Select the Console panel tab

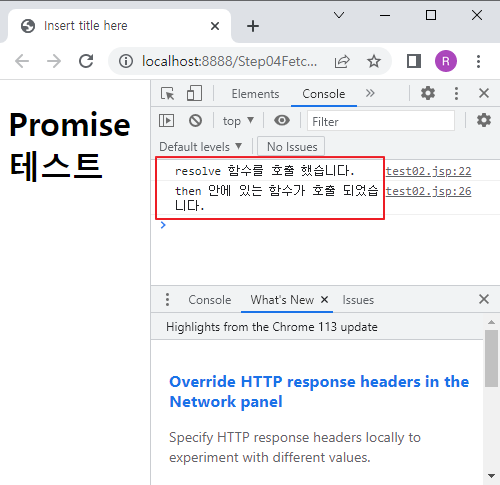[324, 94]
